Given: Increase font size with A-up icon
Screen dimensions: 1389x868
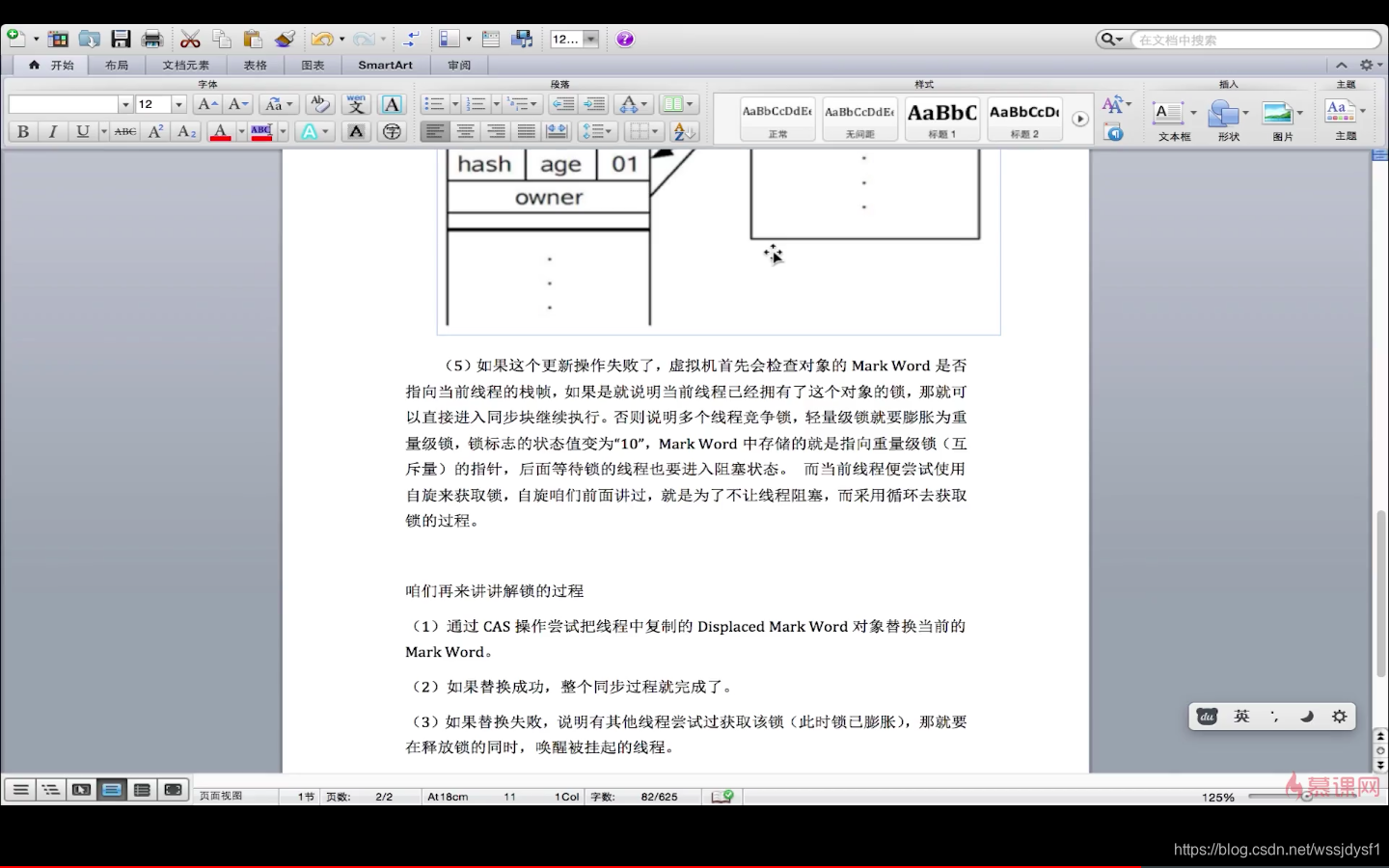Looking at the screenshot, I should tap(207, 104).
